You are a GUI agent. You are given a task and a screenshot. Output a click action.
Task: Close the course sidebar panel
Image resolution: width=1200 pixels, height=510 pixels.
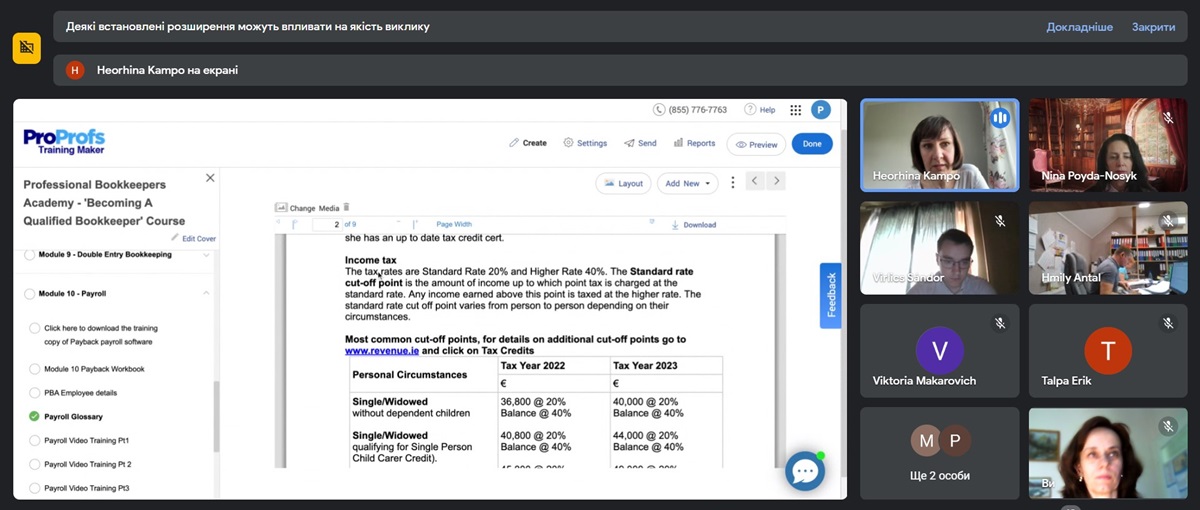point(210,178)
